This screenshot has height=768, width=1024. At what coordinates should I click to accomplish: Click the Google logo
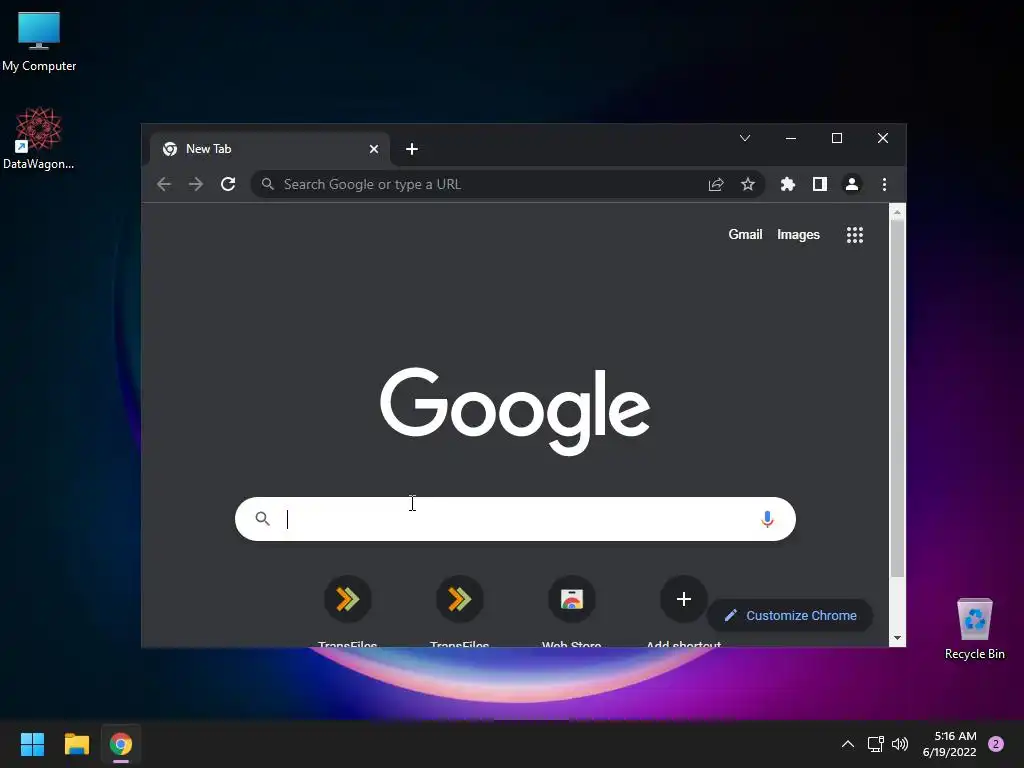pyautogui.click(x=515, y=411)
